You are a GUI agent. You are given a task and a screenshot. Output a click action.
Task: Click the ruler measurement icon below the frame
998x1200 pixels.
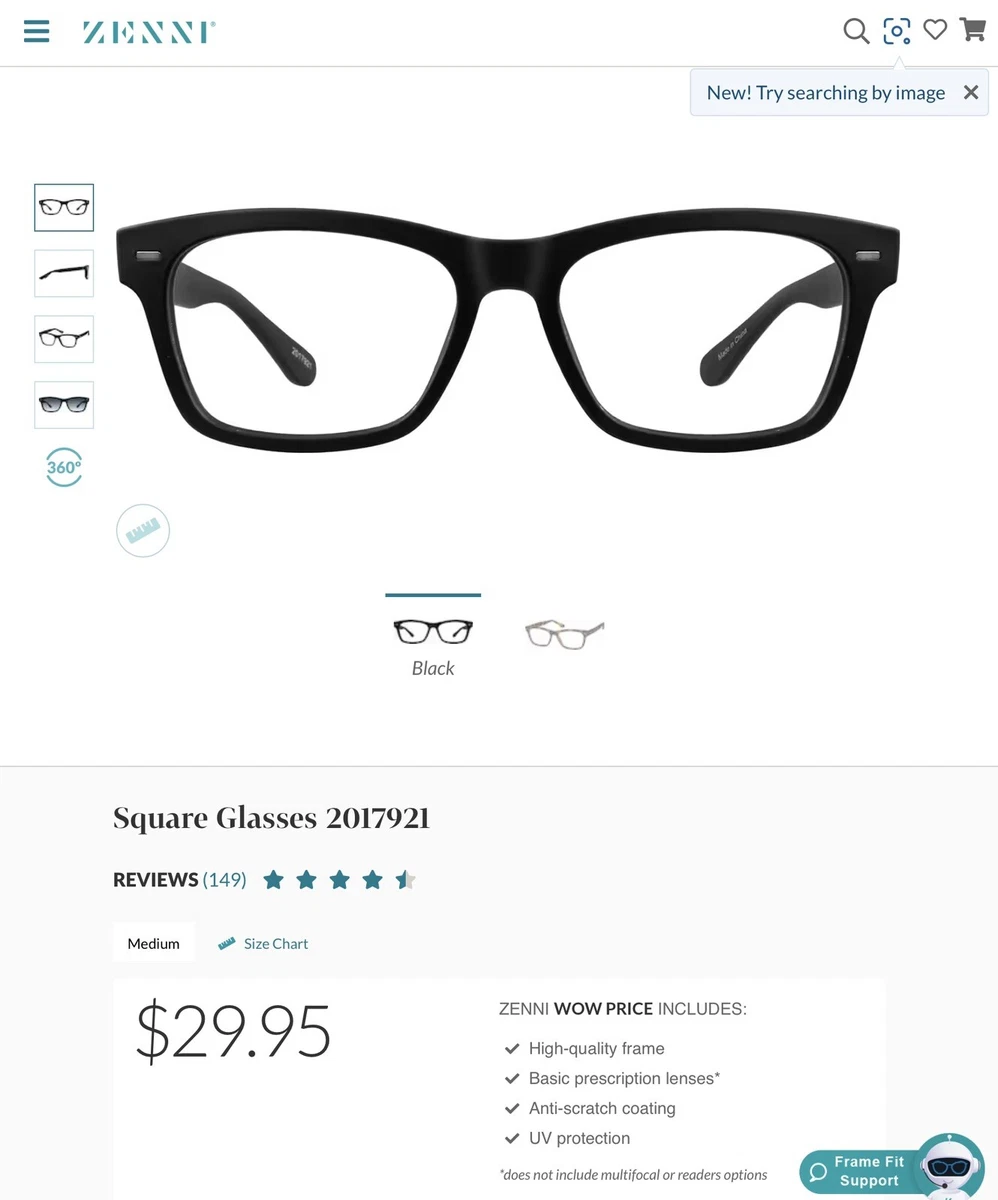click(143, 530)
